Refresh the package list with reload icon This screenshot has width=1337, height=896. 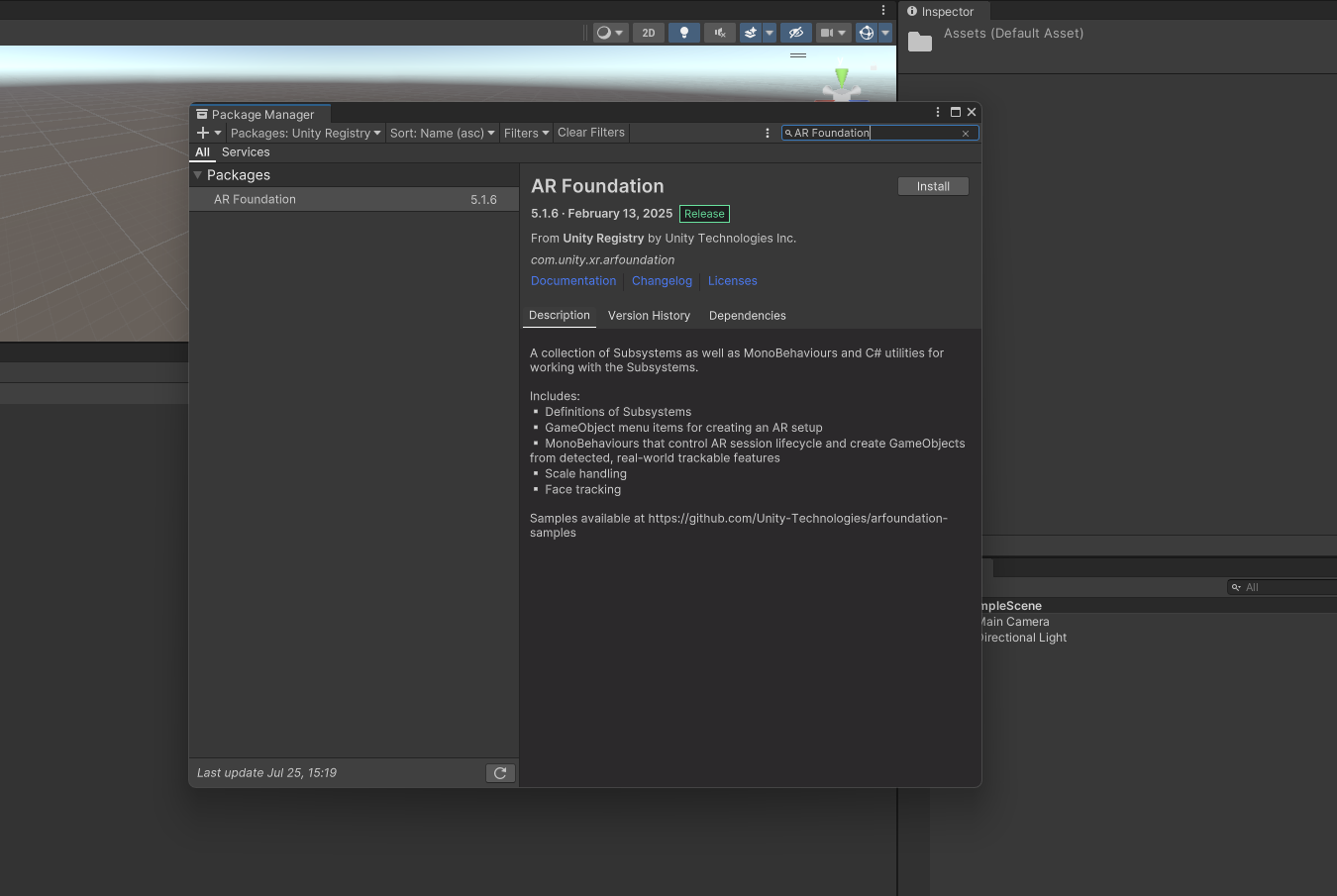pos(500,773)
